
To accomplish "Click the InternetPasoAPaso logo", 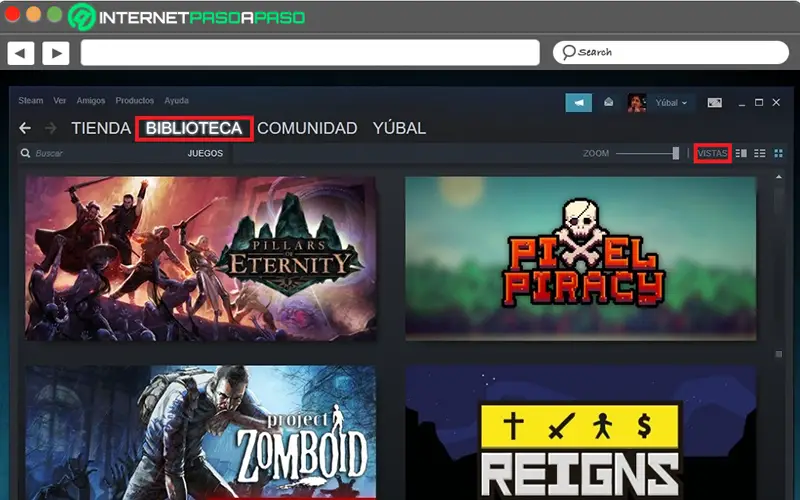I will tap(187, 17).
